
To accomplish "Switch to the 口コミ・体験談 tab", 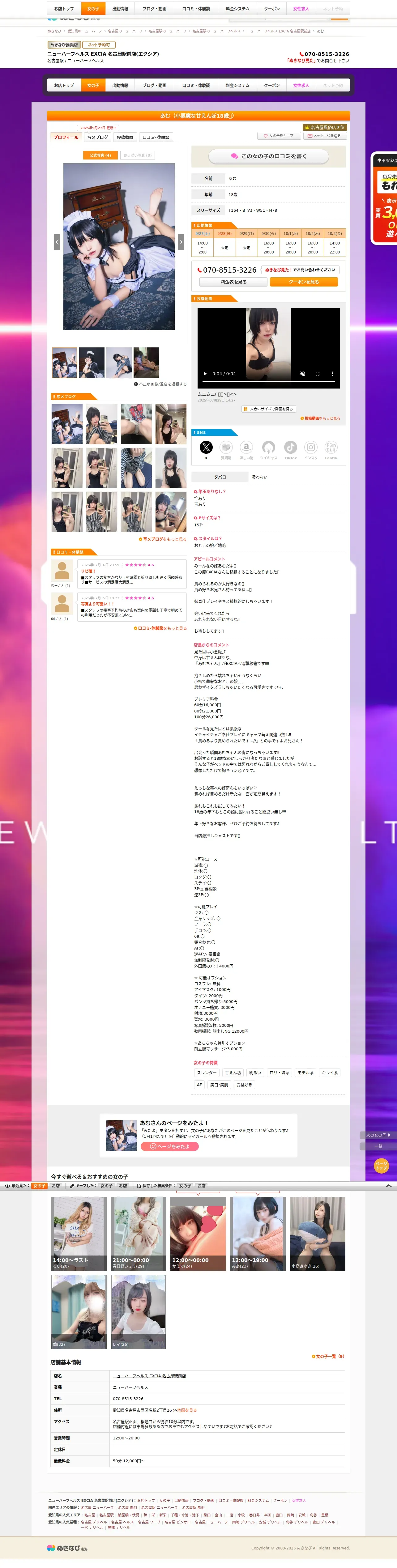I will tap(156, 137).
